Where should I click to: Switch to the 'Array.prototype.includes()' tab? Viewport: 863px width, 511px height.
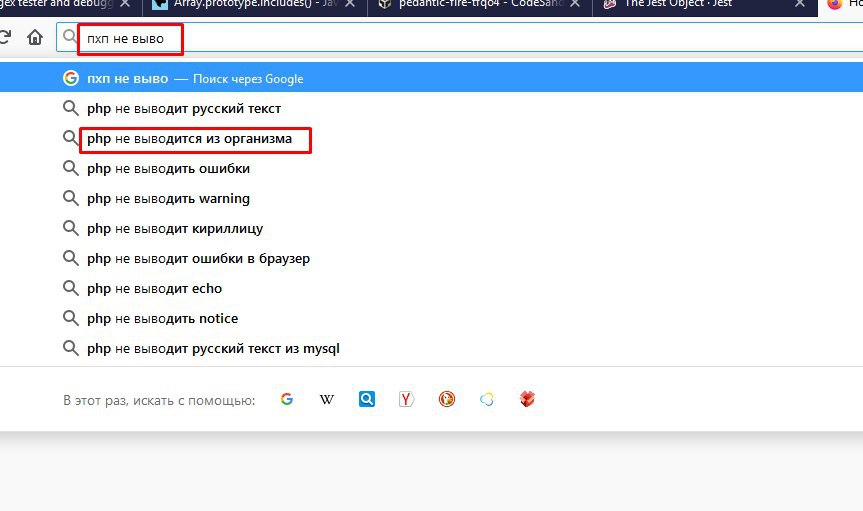[255, 6]
